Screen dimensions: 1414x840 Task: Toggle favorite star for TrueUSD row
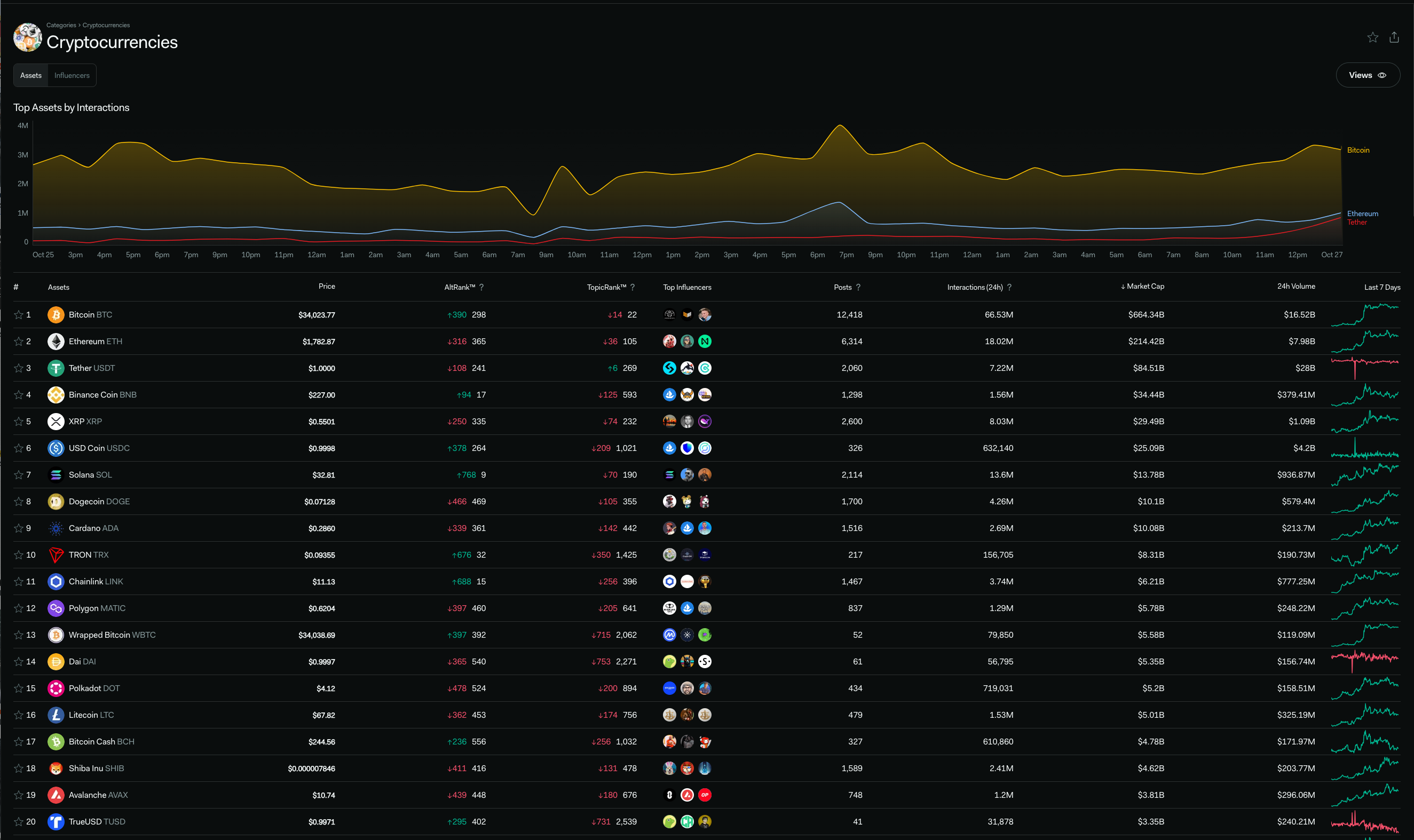point(19,822)
